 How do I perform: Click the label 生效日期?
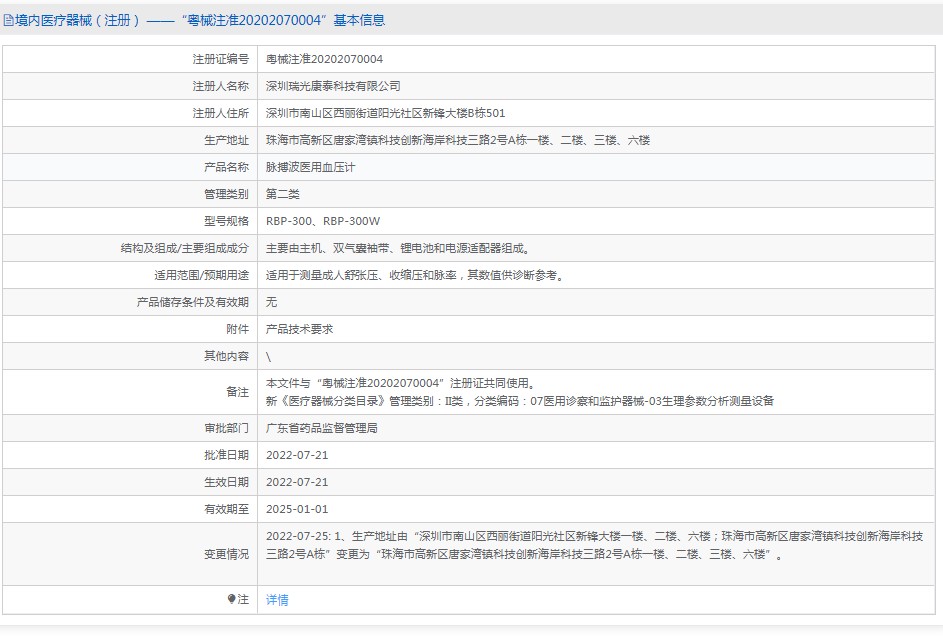(226, 482)
